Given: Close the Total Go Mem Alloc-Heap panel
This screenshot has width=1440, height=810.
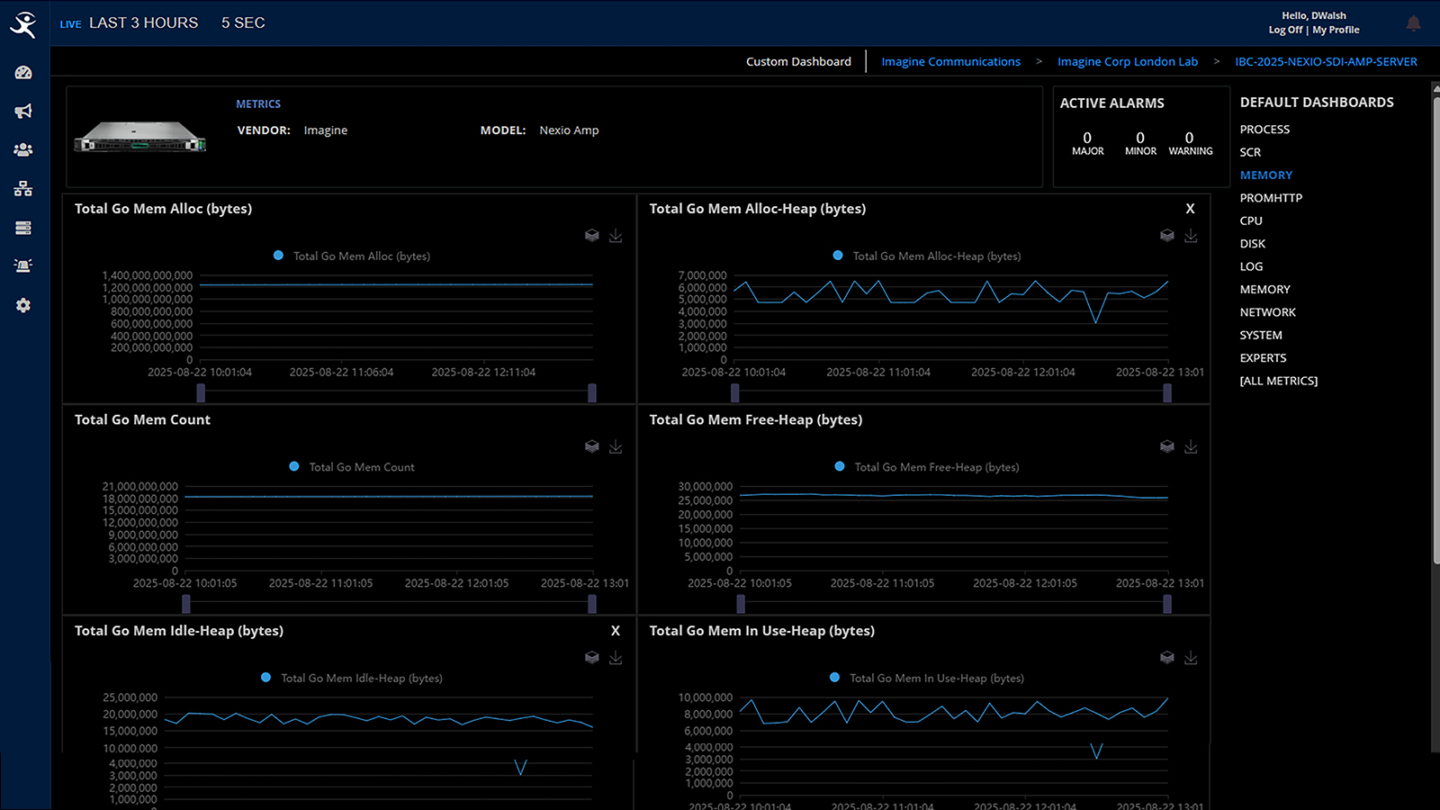Looking at the screenshot, I should pyautogui.click(x=1190, y=209).
